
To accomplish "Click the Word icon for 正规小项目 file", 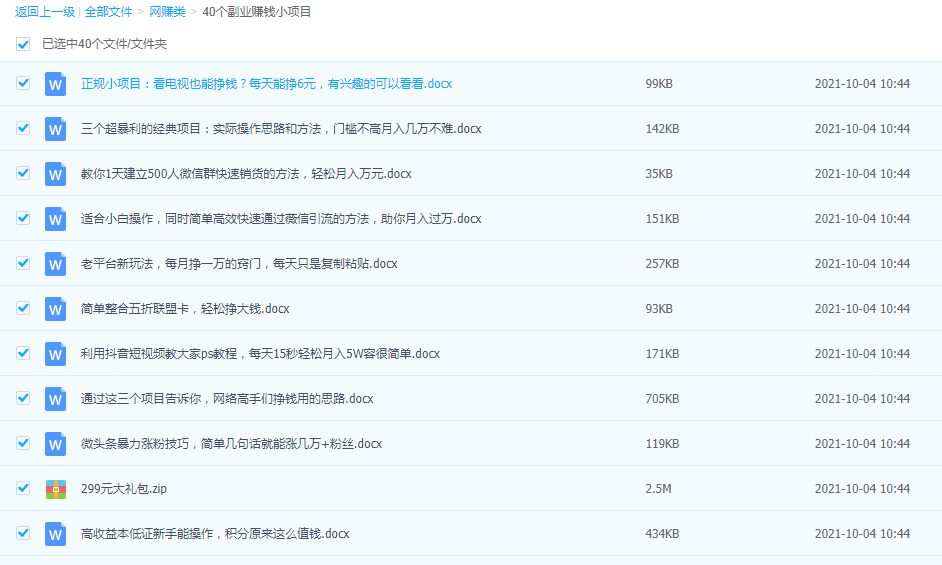I will 56,84.
